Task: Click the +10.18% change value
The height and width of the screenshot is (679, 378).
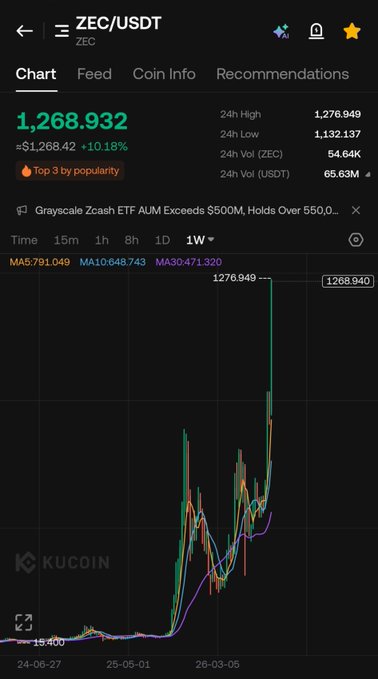Action: [104, 147]
